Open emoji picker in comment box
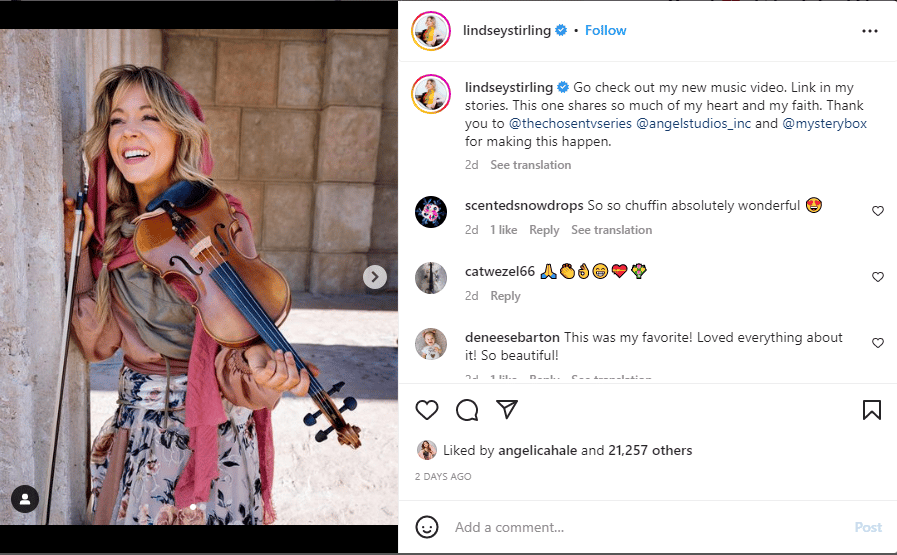The image size is (897, 555). click(x=427, y=527)
